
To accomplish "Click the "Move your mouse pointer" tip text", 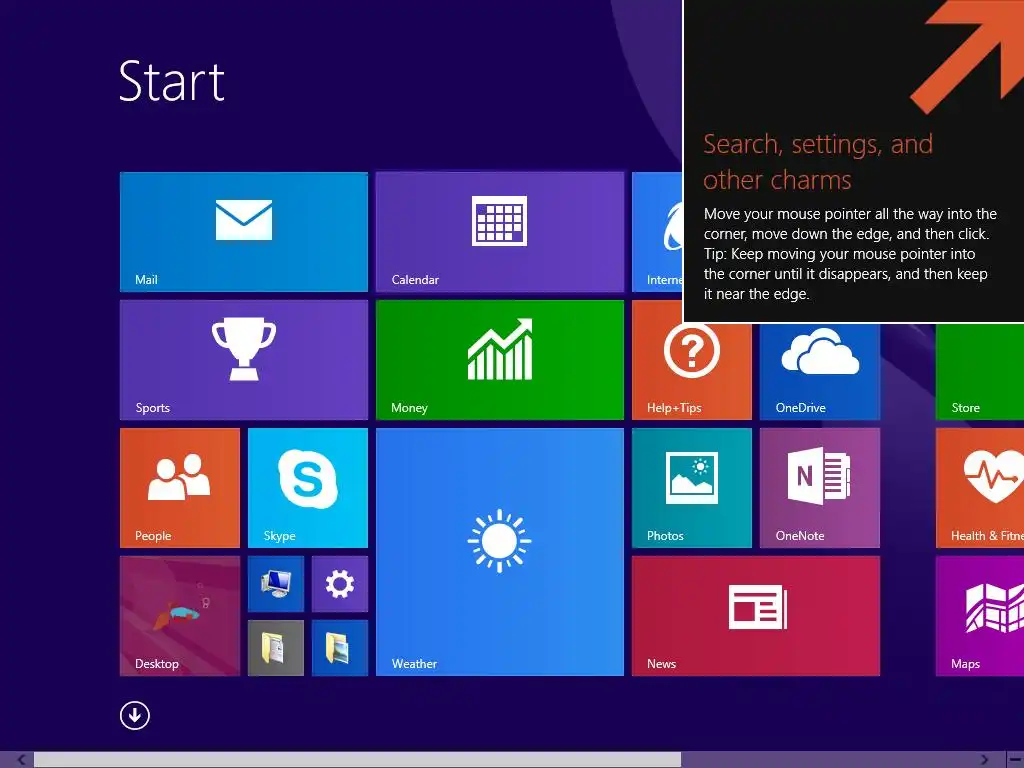I will 850,253.
